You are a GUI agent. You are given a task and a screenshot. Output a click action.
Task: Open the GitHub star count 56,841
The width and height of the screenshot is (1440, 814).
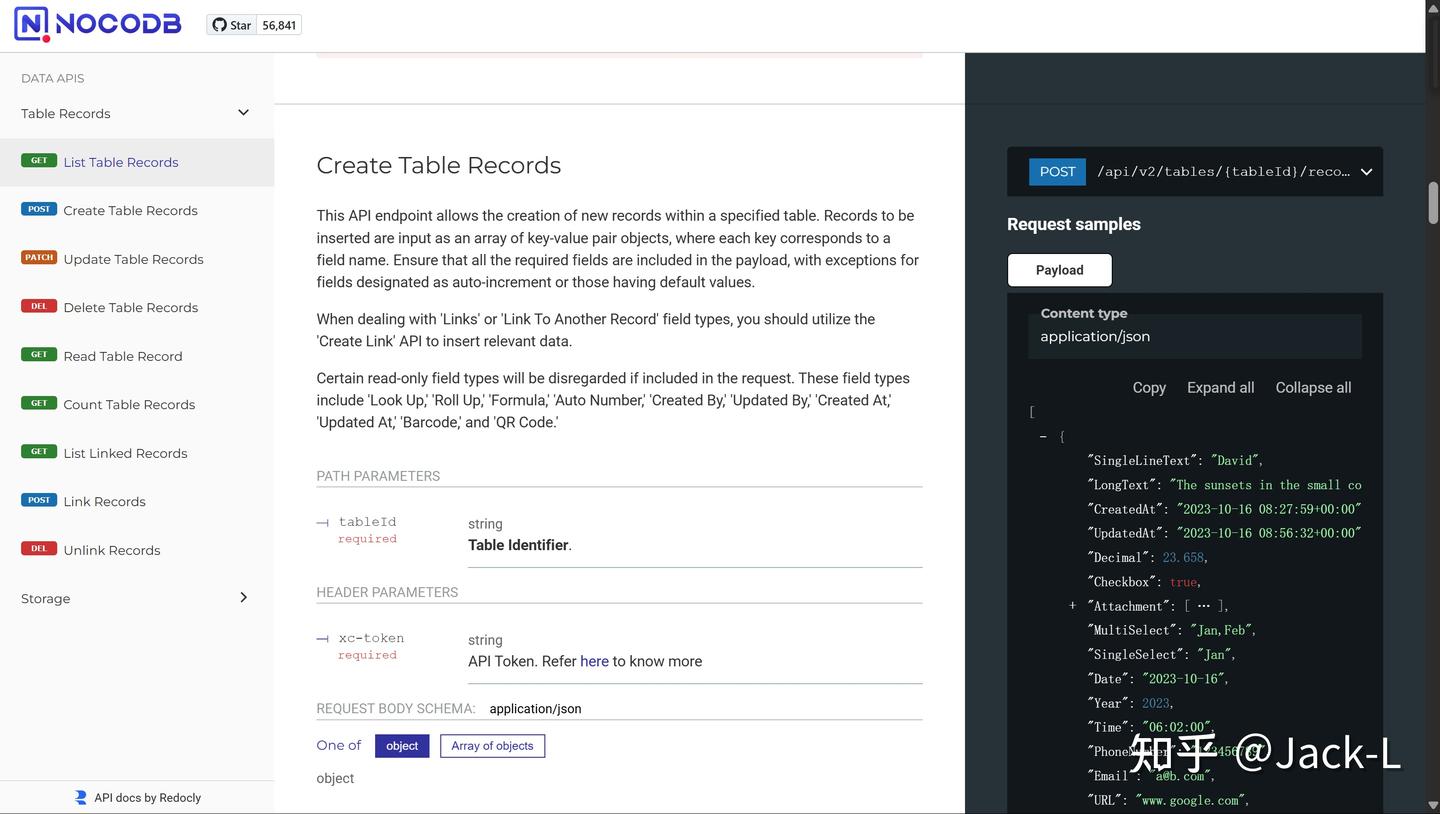click(x=279, y=25)
